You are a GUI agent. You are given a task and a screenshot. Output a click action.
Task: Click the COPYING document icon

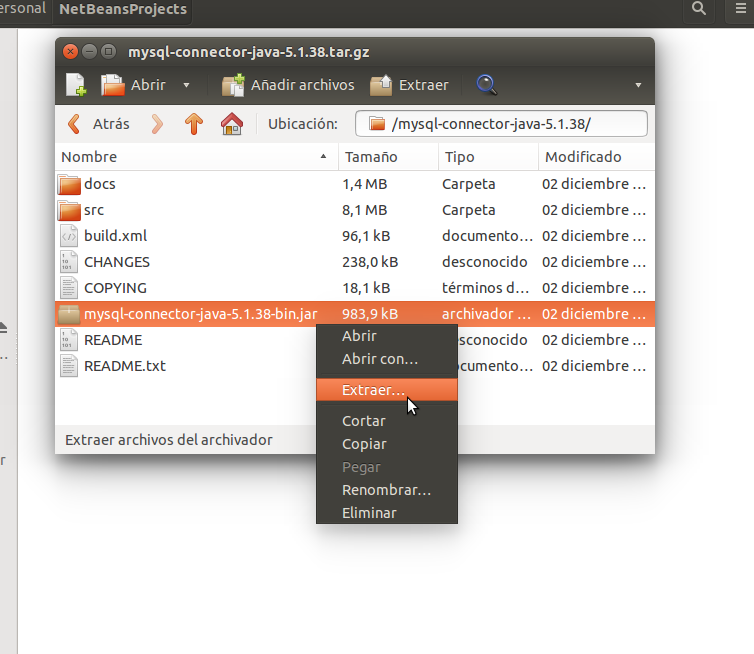tap(69, 288)
